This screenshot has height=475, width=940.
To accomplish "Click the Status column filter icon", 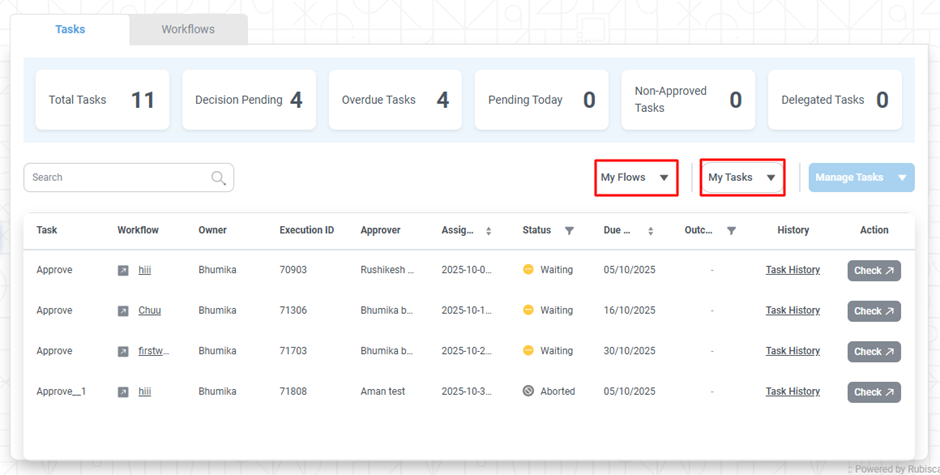I will tap(569, 231).
